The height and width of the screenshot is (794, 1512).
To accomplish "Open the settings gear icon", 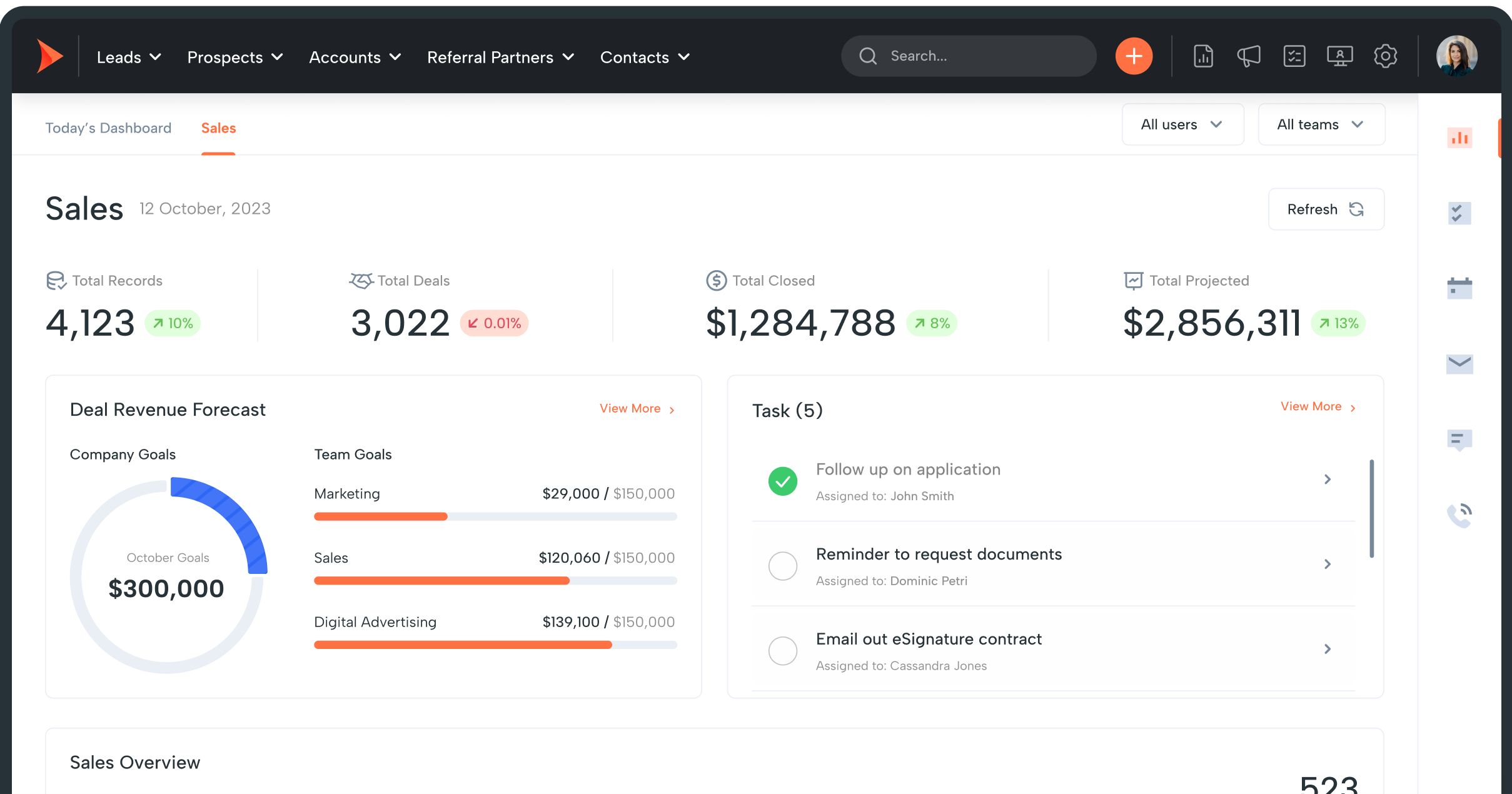I will point(1386,56).
